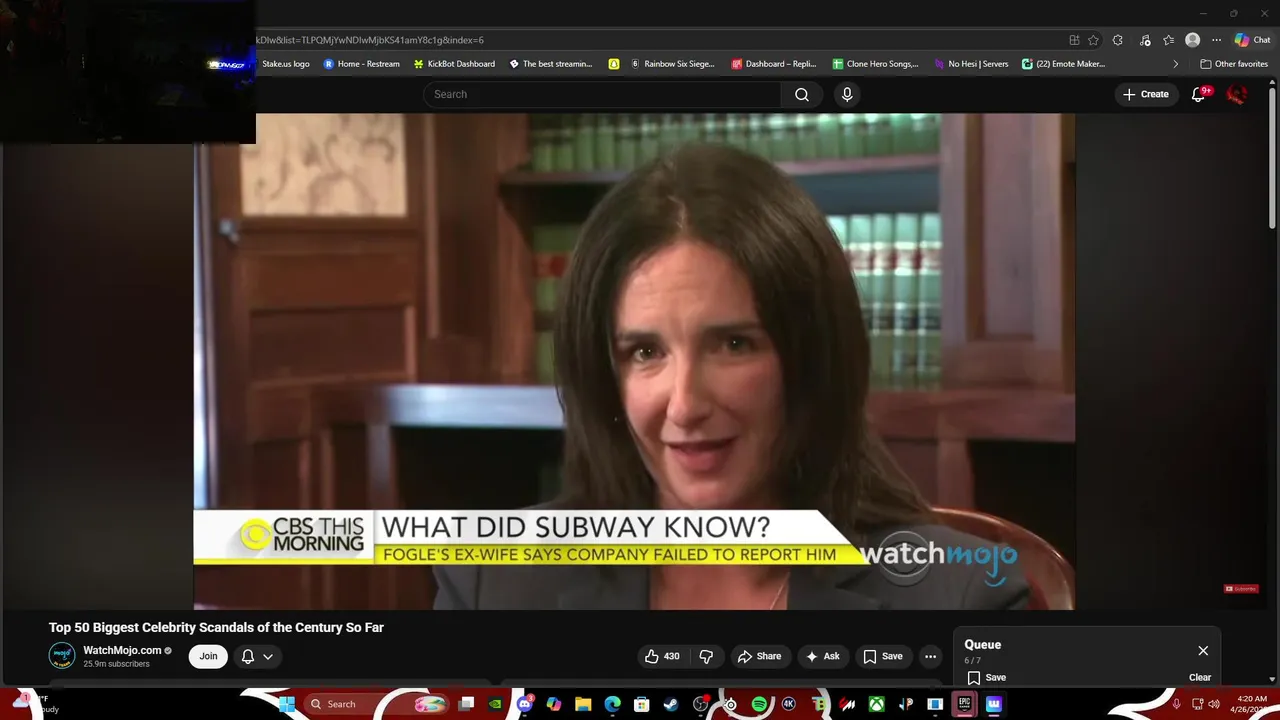This screenshot has height=720, width=1280.
Task: Open Stake.us logo bookmark
Action: (x=285, y=64)
